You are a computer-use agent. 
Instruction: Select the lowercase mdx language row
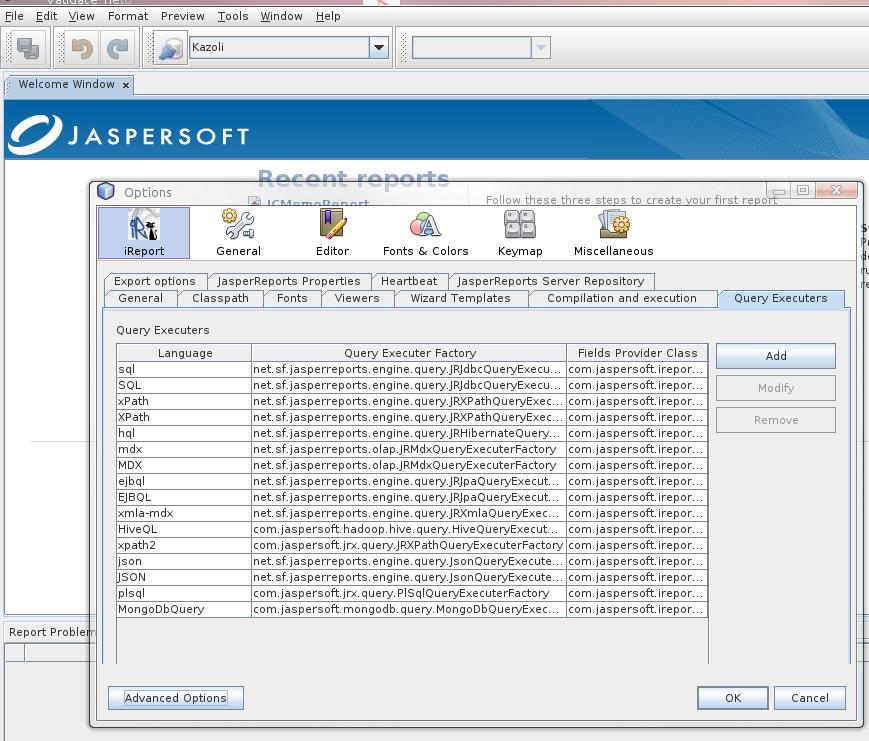[x=412, y=449]
